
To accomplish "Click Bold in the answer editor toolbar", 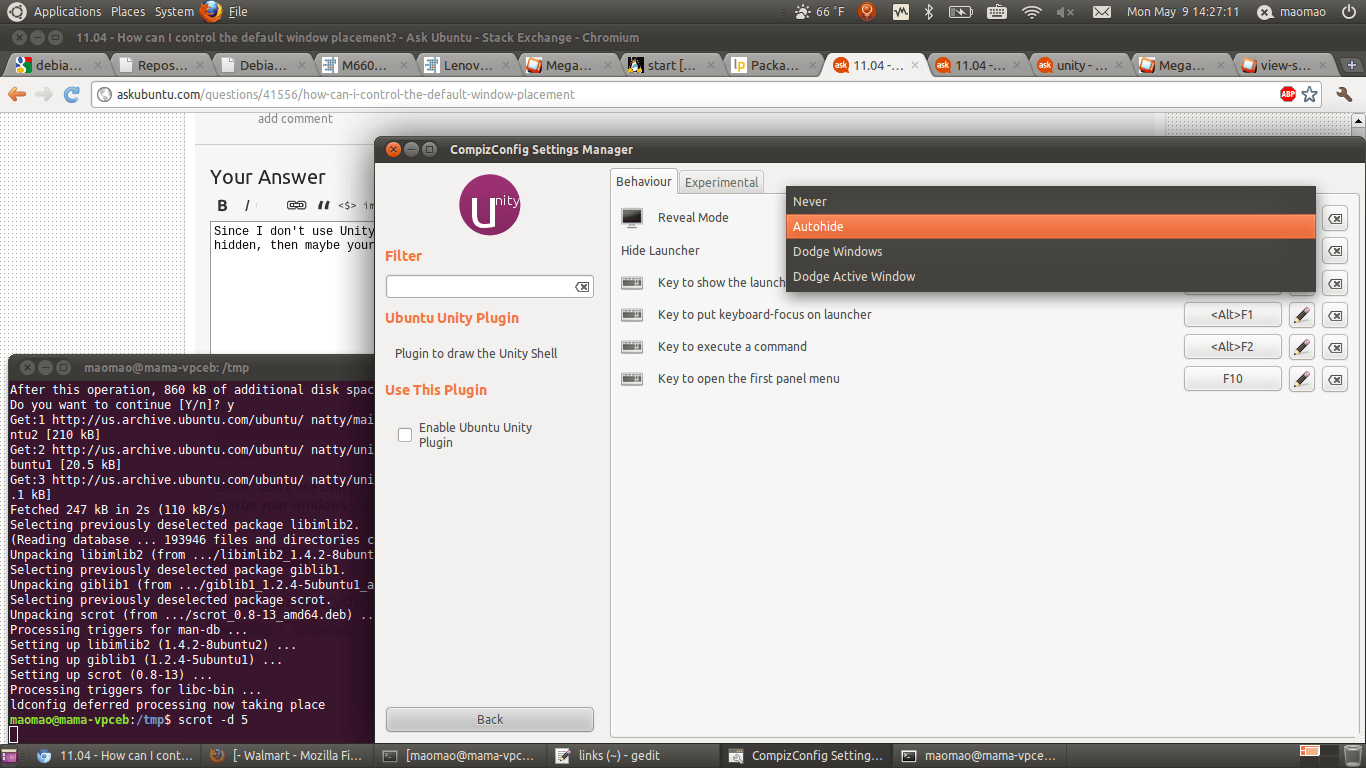I will pyautogui.click(x=223, y=205).
